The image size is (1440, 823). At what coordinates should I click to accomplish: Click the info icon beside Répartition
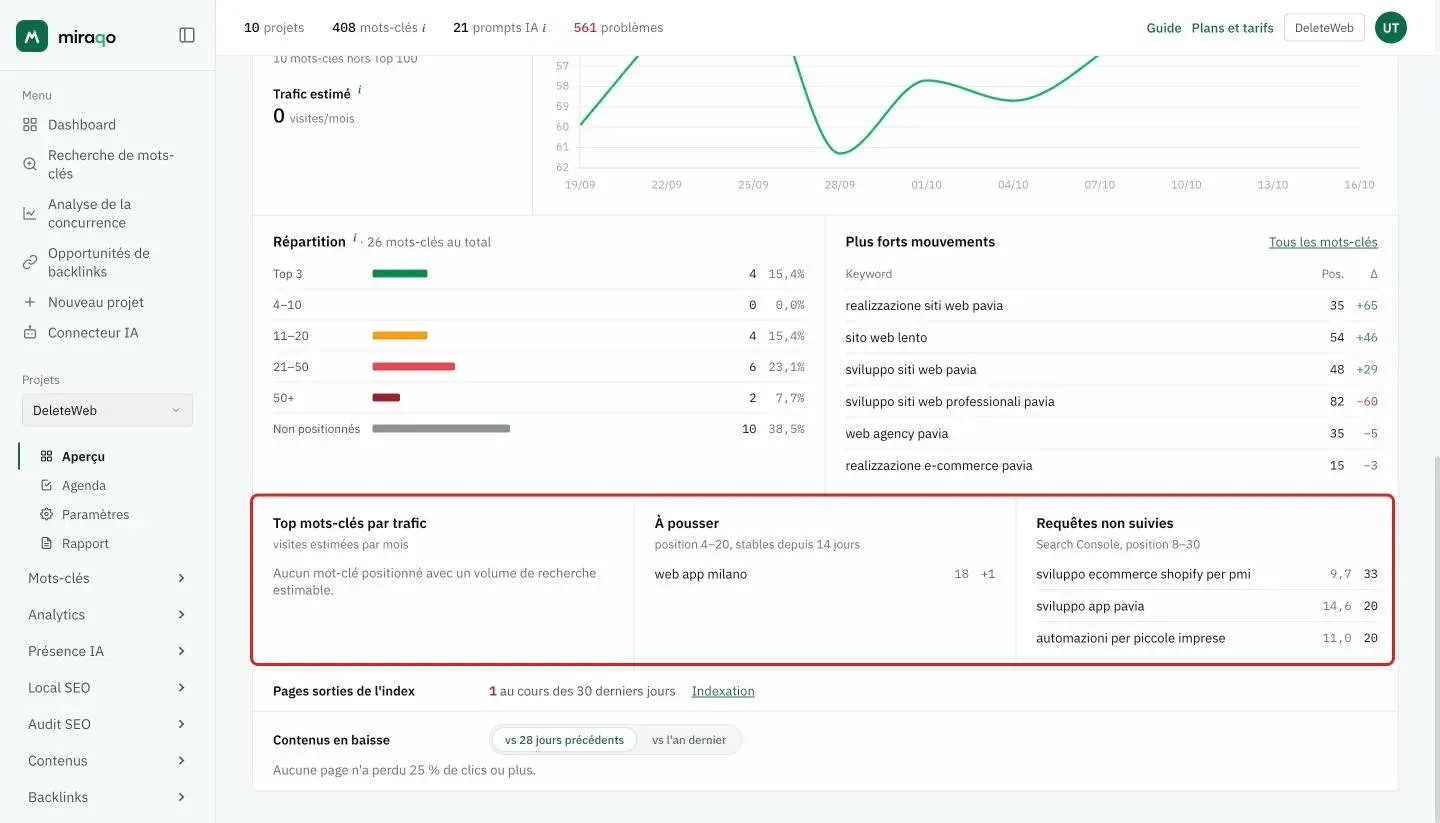[354, 239]
